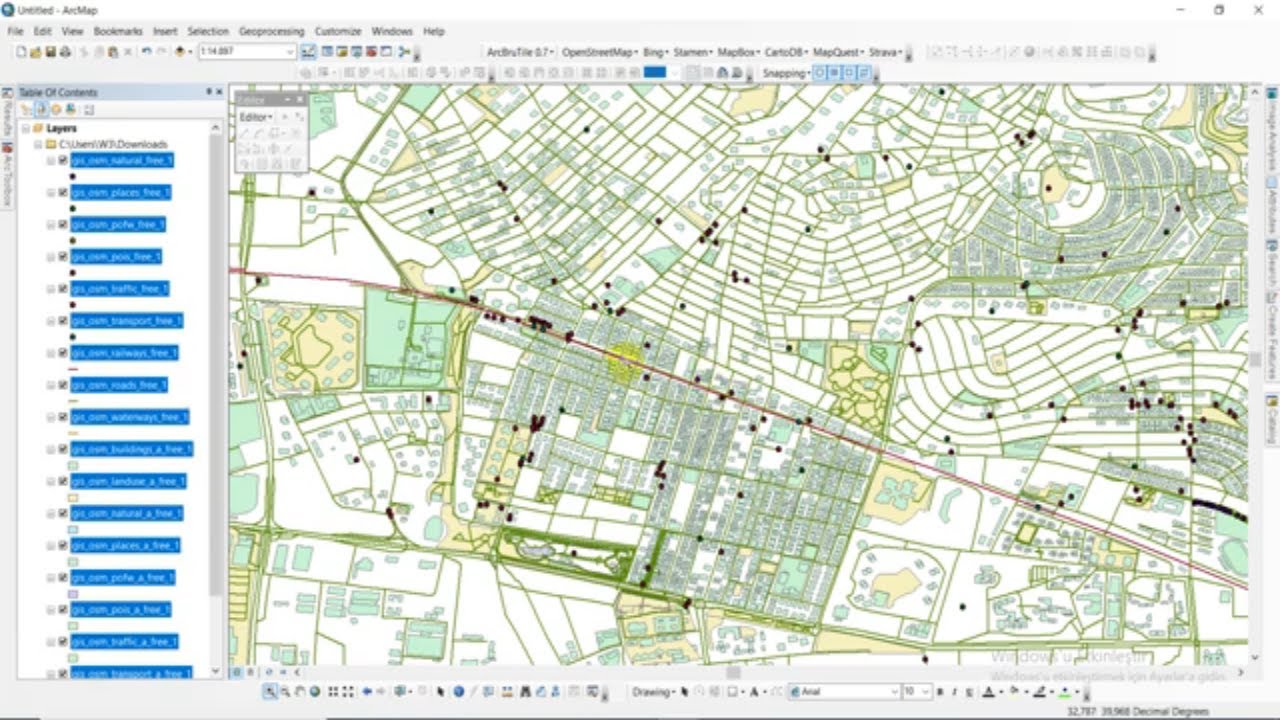This screenshot has width=1280, height=720.
Task: Open the Bookmarks menu
Action: point(118,31)
